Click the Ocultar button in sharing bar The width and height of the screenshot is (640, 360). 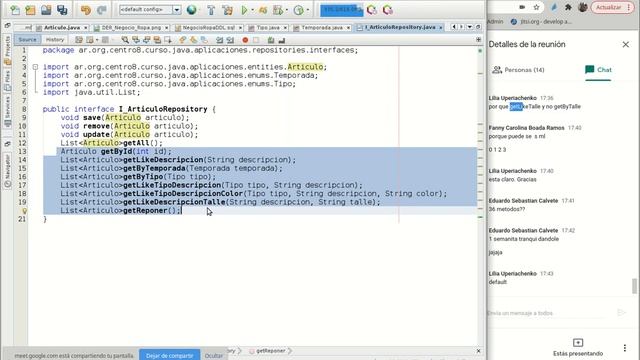(214, 356)
